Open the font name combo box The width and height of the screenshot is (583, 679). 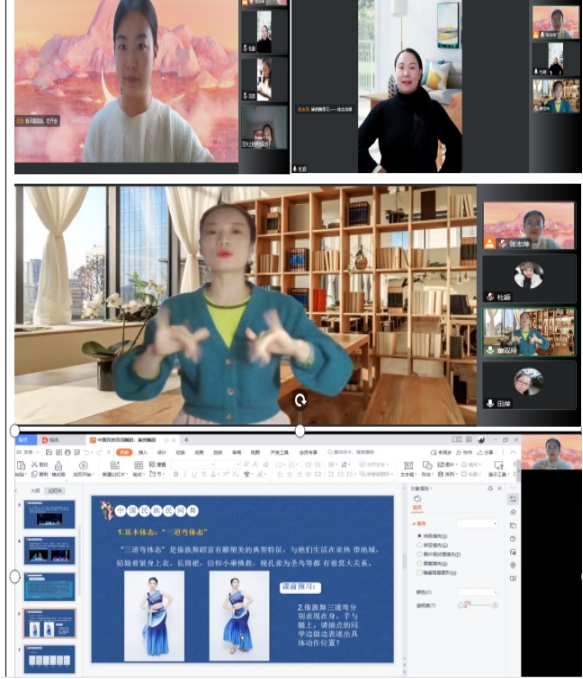[193, 464]
